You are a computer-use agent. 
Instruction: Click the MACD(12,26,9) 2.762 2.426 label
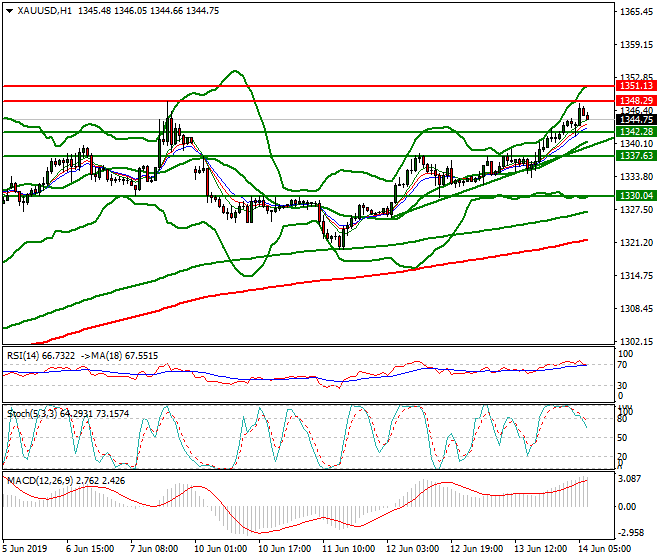[x=66, y=480]
